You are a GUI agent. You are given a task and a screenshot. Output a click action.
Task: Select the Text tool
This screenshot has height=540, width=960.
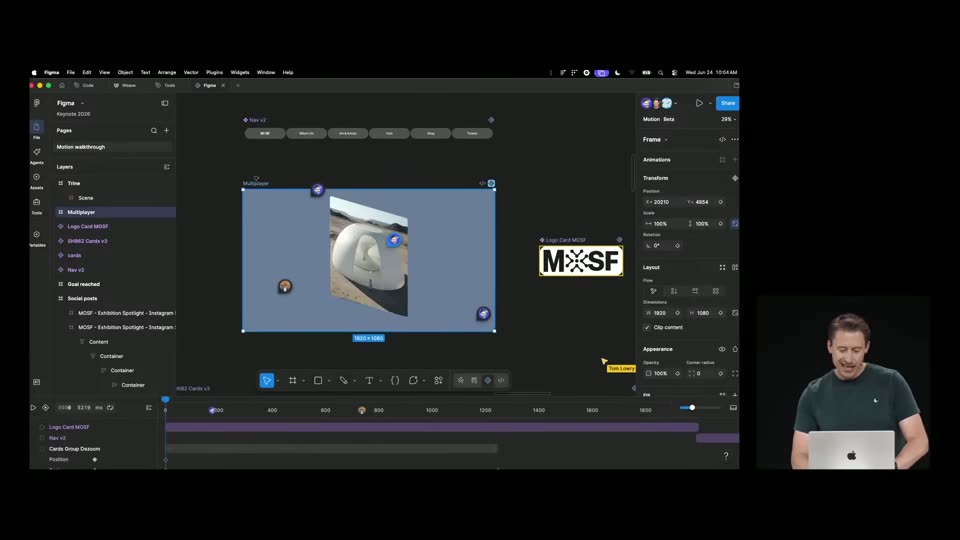click(369, 380)
